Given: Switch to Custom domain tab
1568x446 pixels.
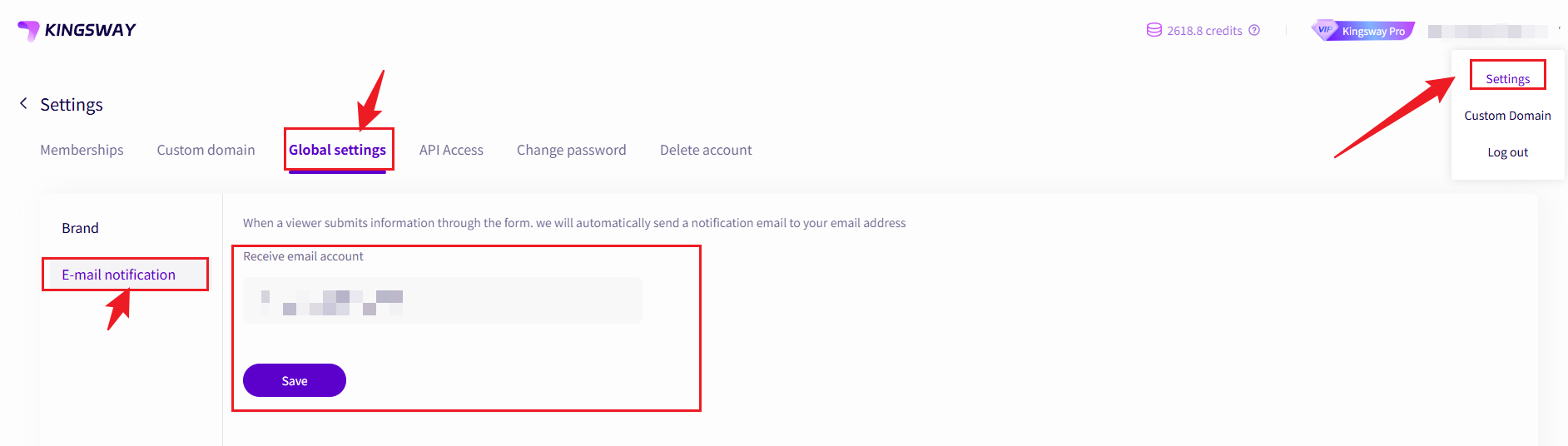Looking at the screenshot, I should [x=206, y=150].
